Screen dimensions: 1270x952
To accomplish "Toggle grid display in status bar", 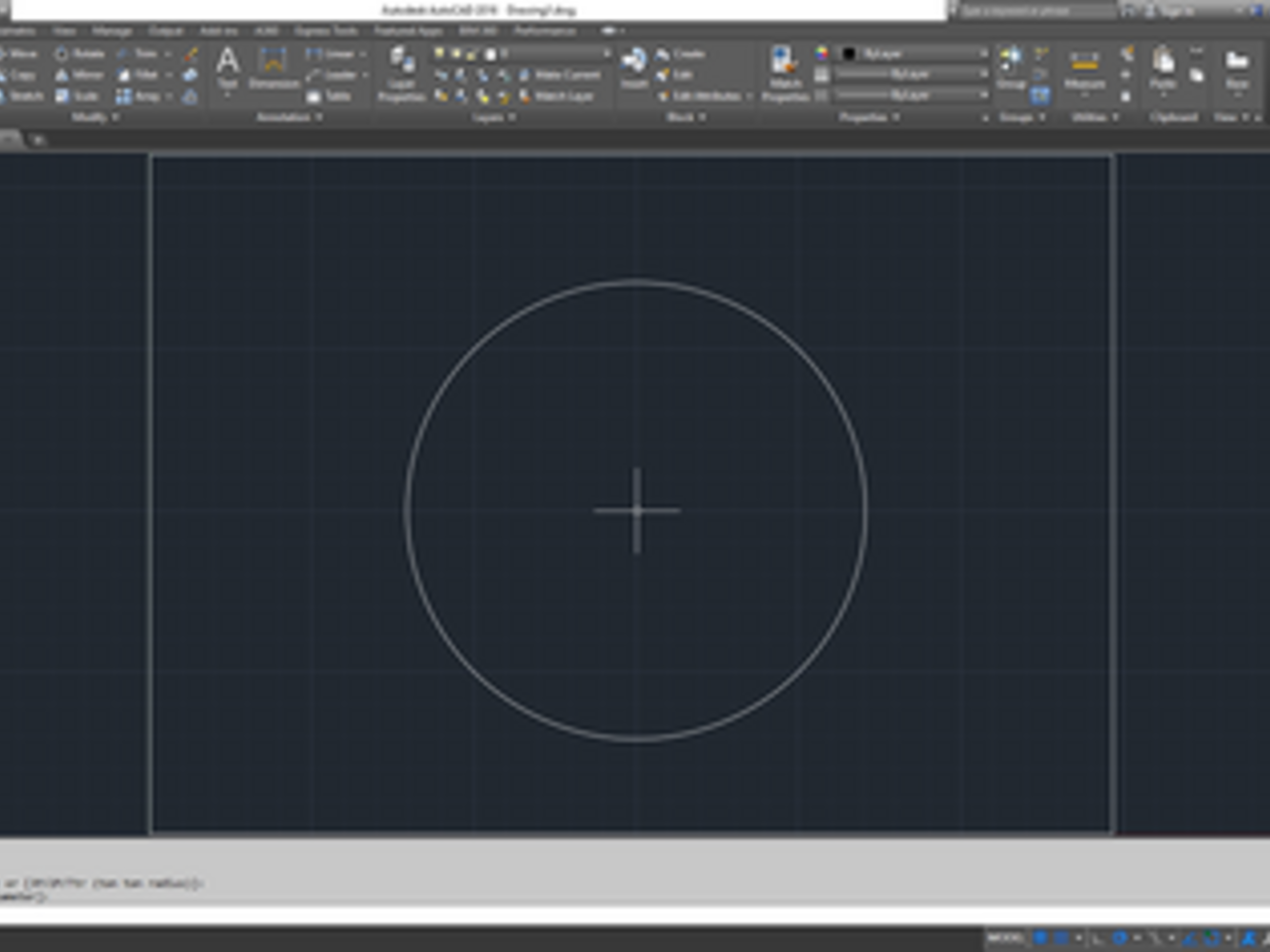I will 1040,938.
